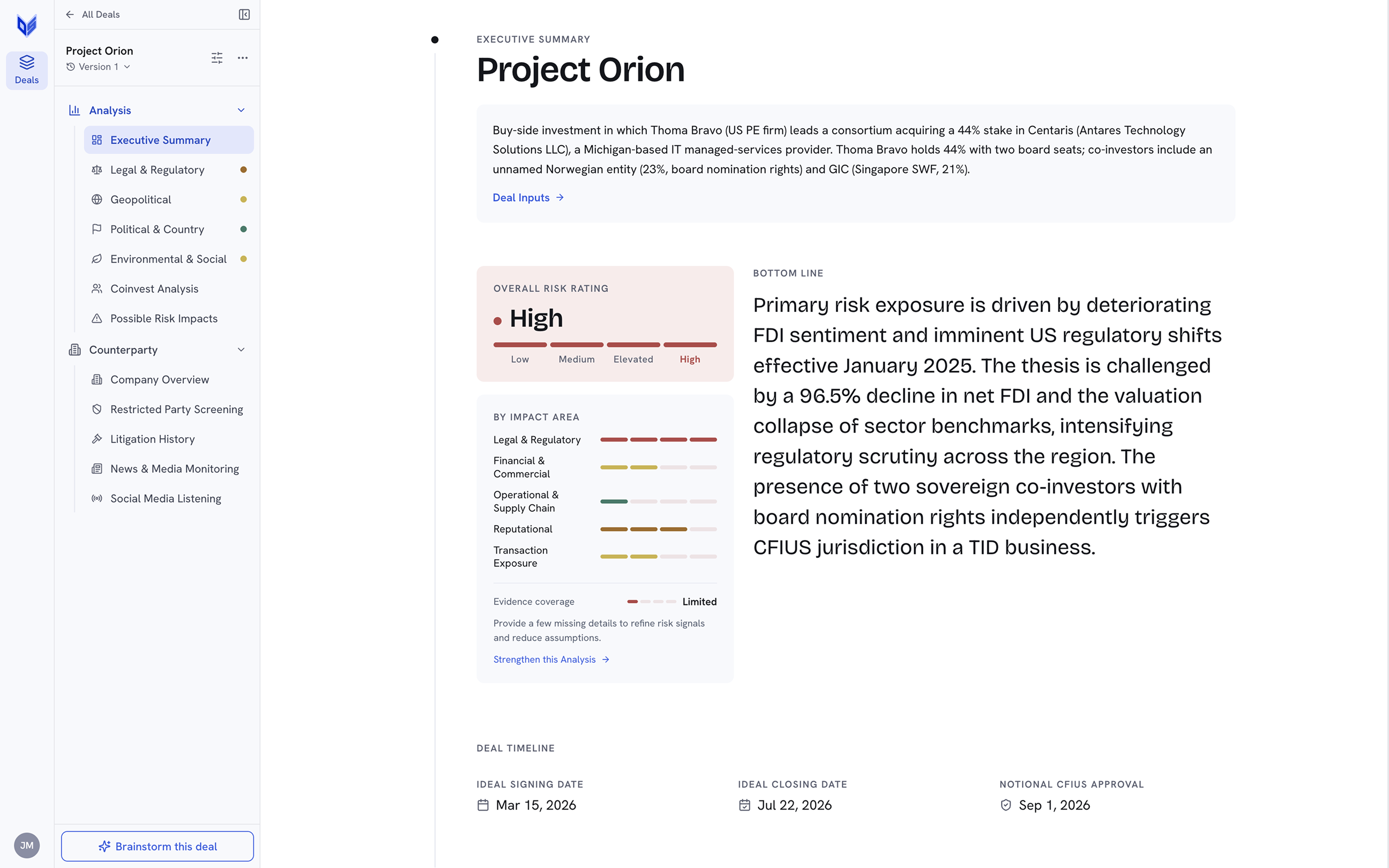Click the Financial & Commercial impact row

click(x=605, y=467)
